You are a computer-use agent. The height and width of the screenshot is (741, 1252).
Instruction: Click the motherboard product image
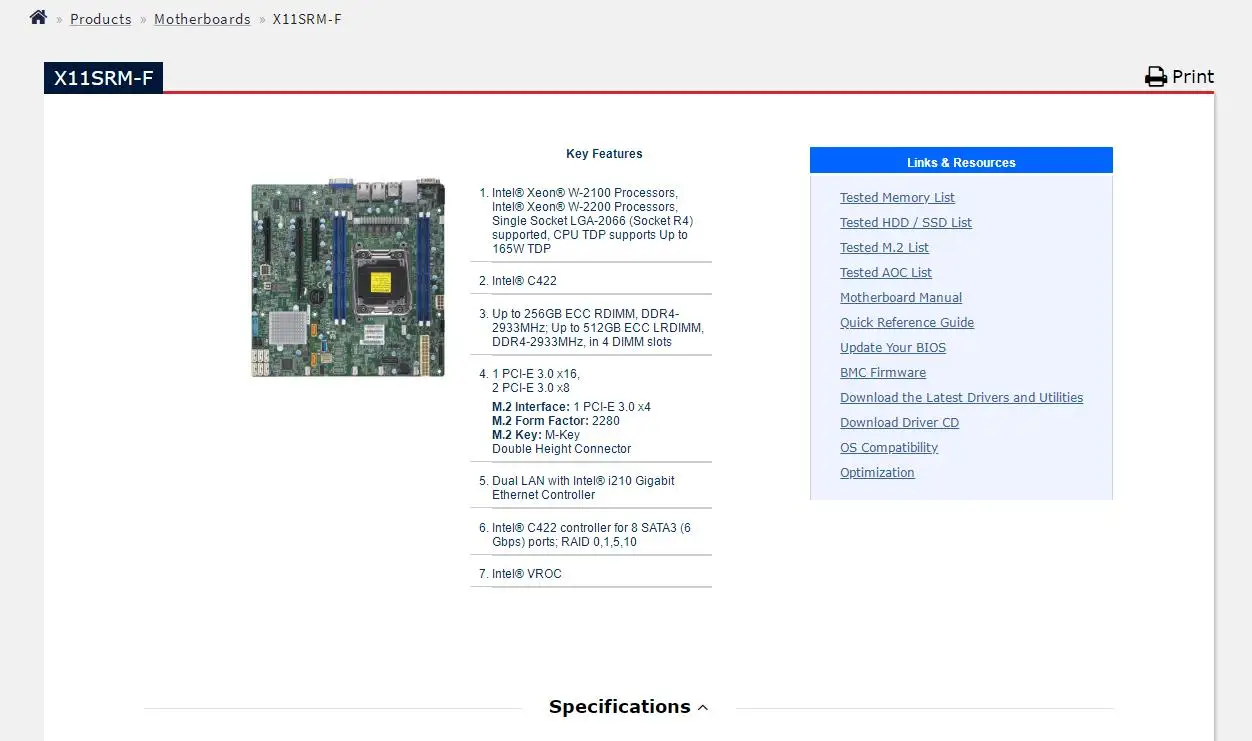click(x=348, y=276)
